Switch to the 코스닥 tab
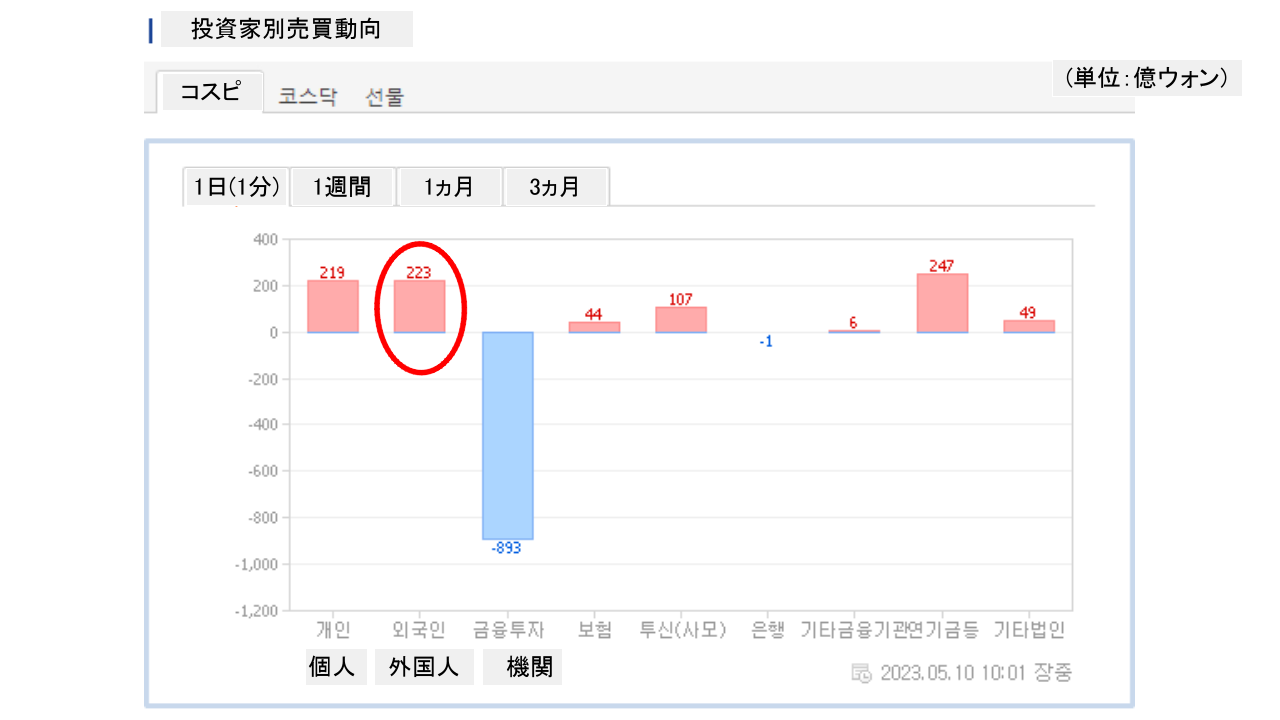This screenshot has width=1280, height=720. click(308, 97)
